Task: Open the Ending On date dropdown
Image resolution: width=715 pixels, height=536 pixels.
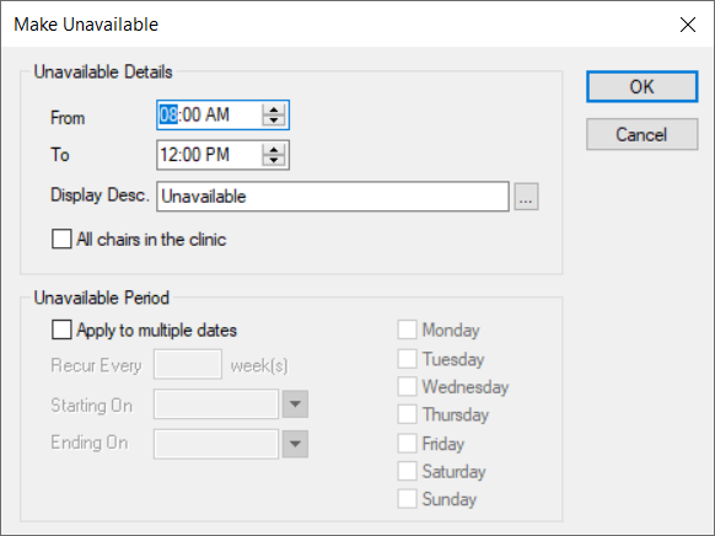Action: tap(297, 443)
